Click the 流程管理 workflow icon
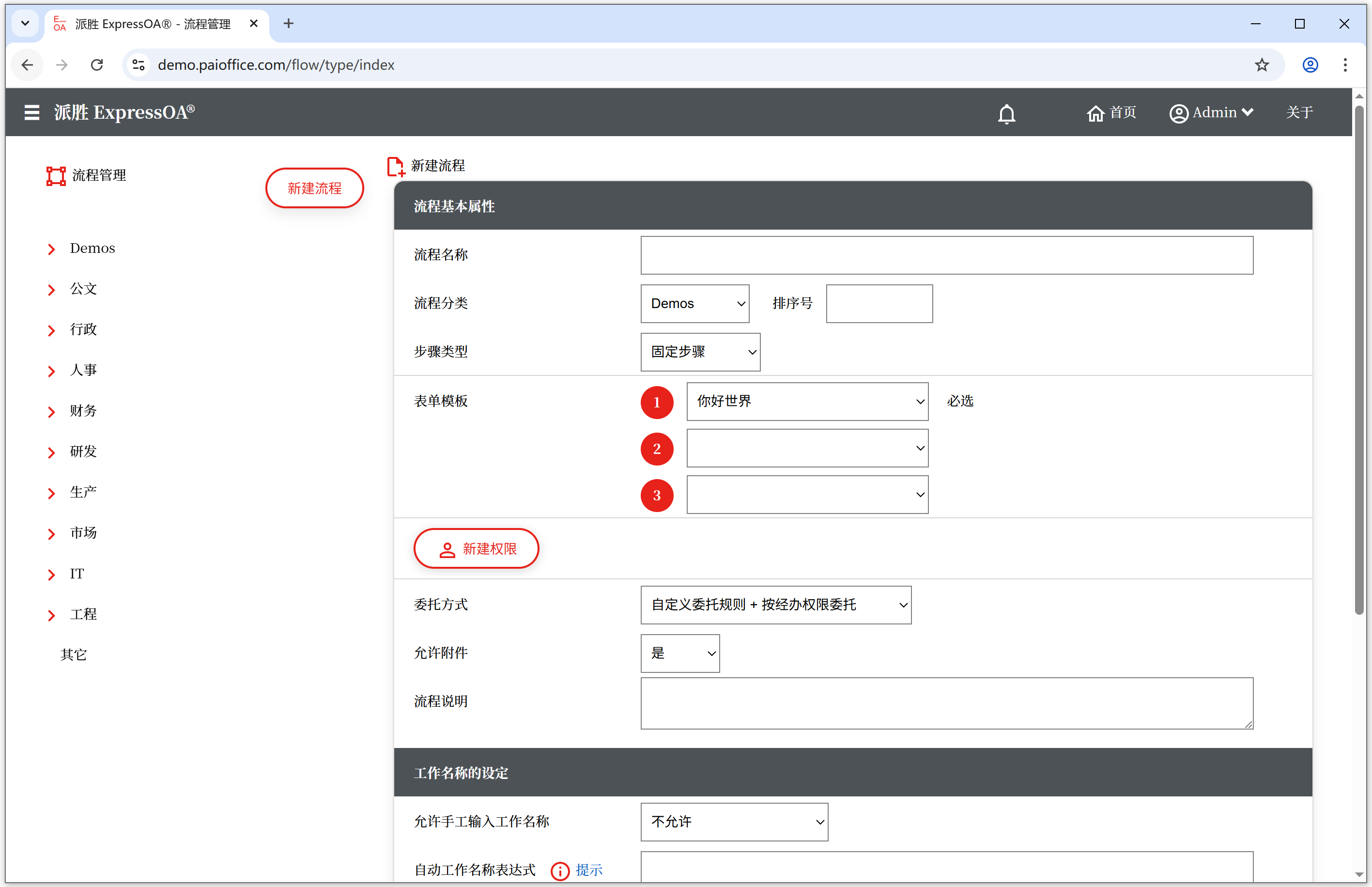Image resolution: width=1372 pixels, height=887 pixels. pos(56,176)
